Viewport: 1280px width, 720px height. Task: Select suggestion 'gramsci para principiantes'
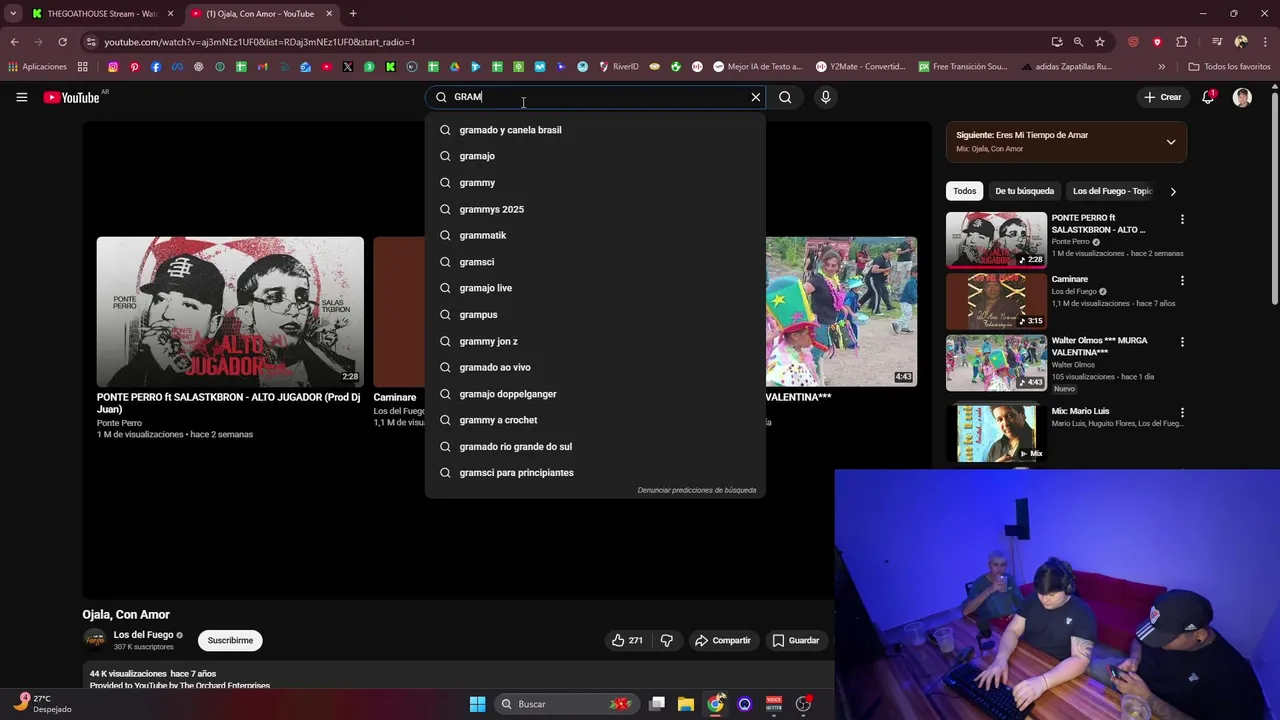click(x=595, y=472)
